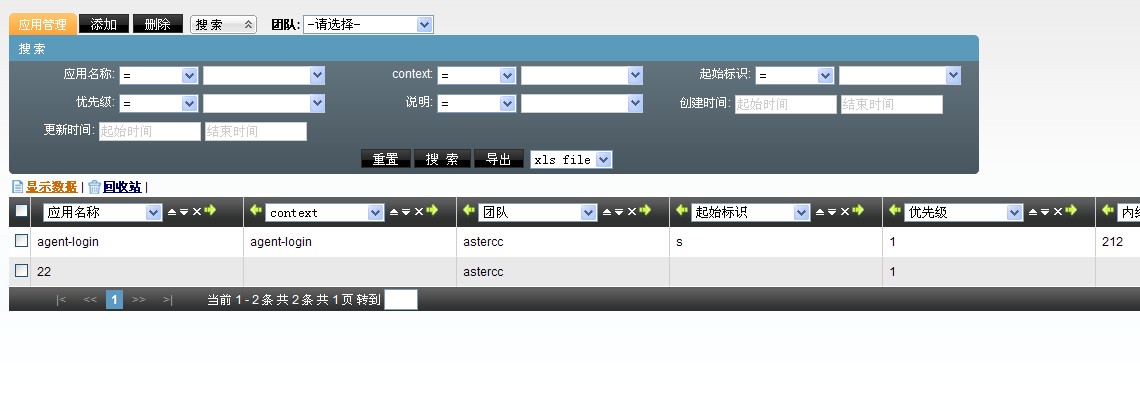Collapse the 搜索 panel toggle in toolbar
1140x411 pixels.
[223, 24]
